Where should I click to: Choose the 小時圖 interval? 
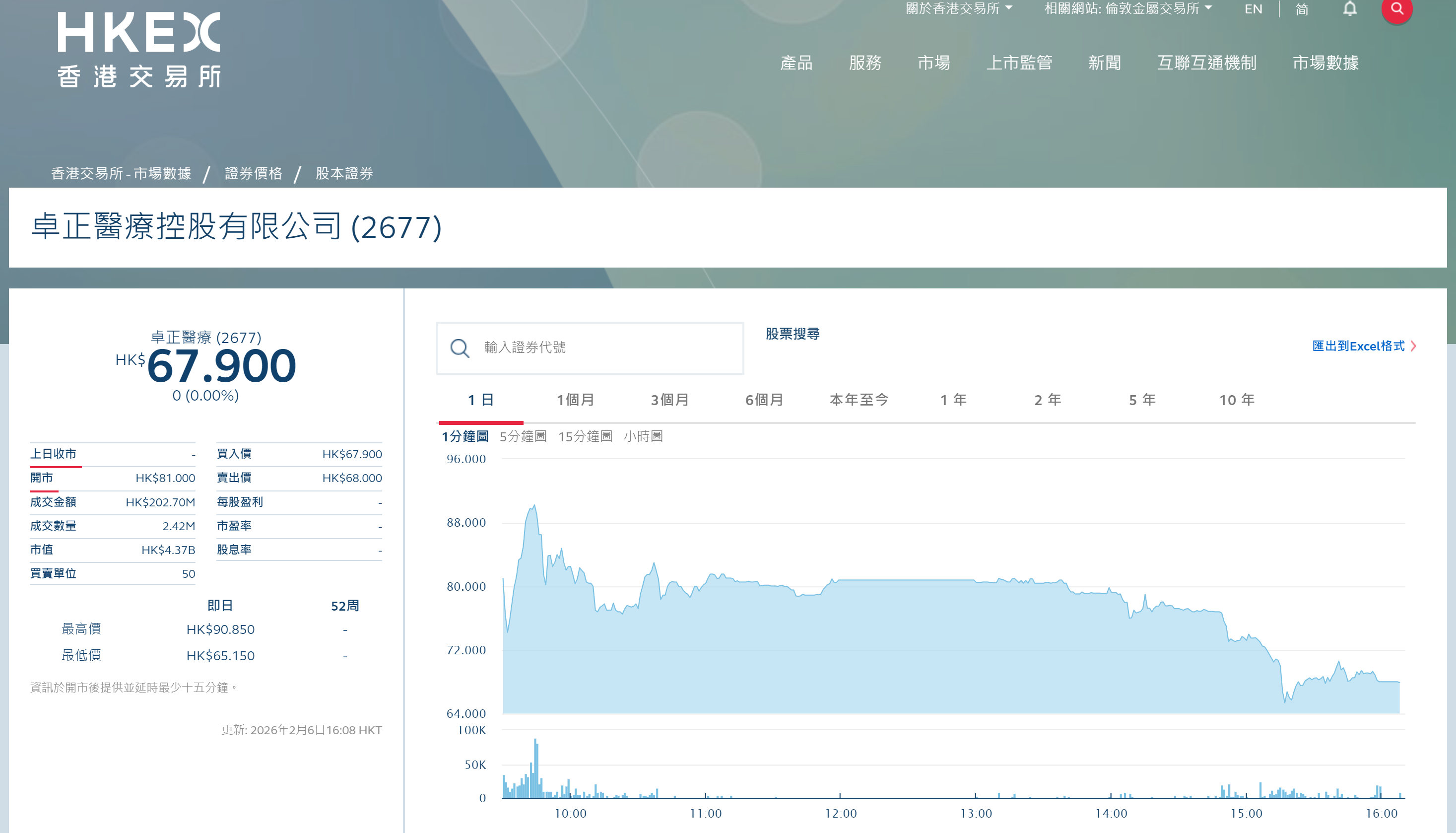click(643, 436)
